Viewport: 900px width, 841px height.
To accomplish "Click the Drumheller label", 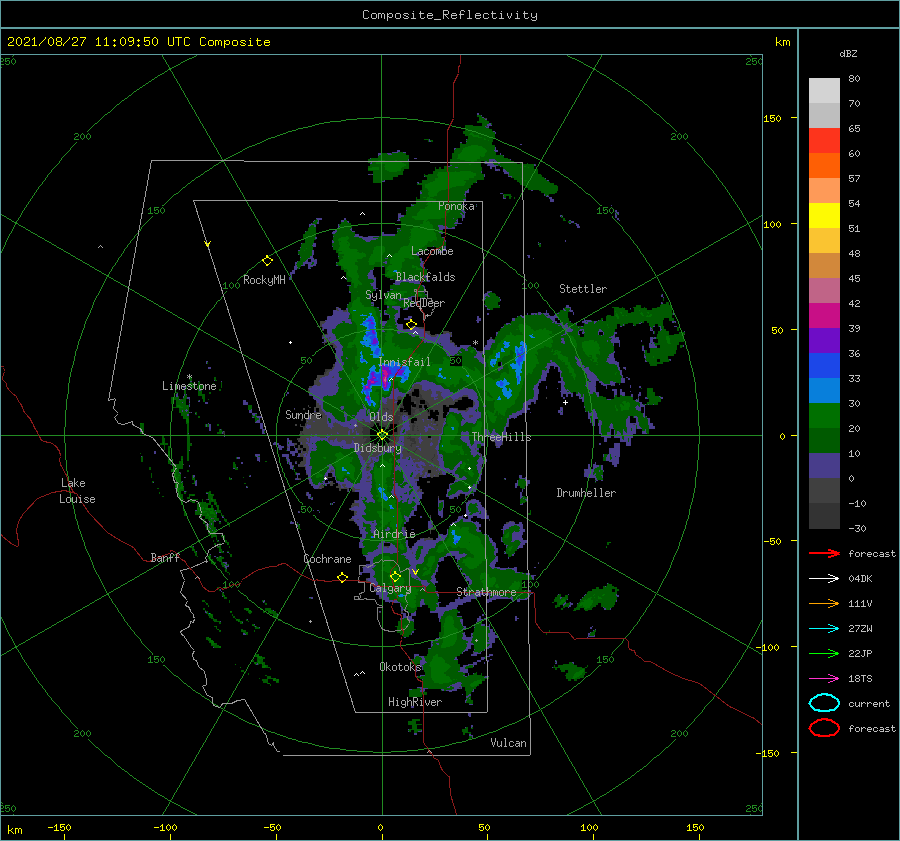I will coord(586,493).
